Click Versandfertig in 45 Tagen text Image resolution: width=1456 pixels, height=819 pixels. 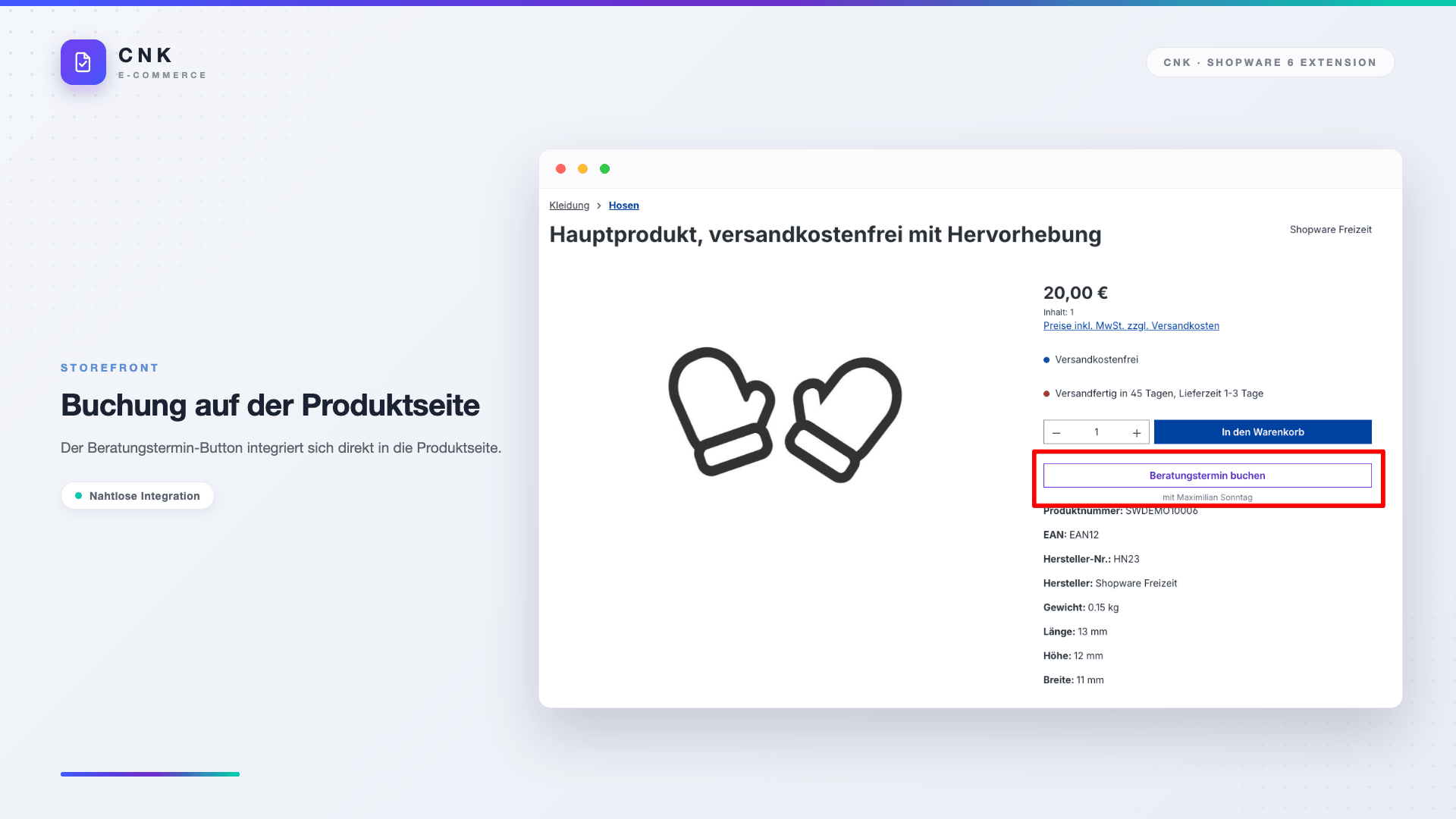coord(1159,394)
